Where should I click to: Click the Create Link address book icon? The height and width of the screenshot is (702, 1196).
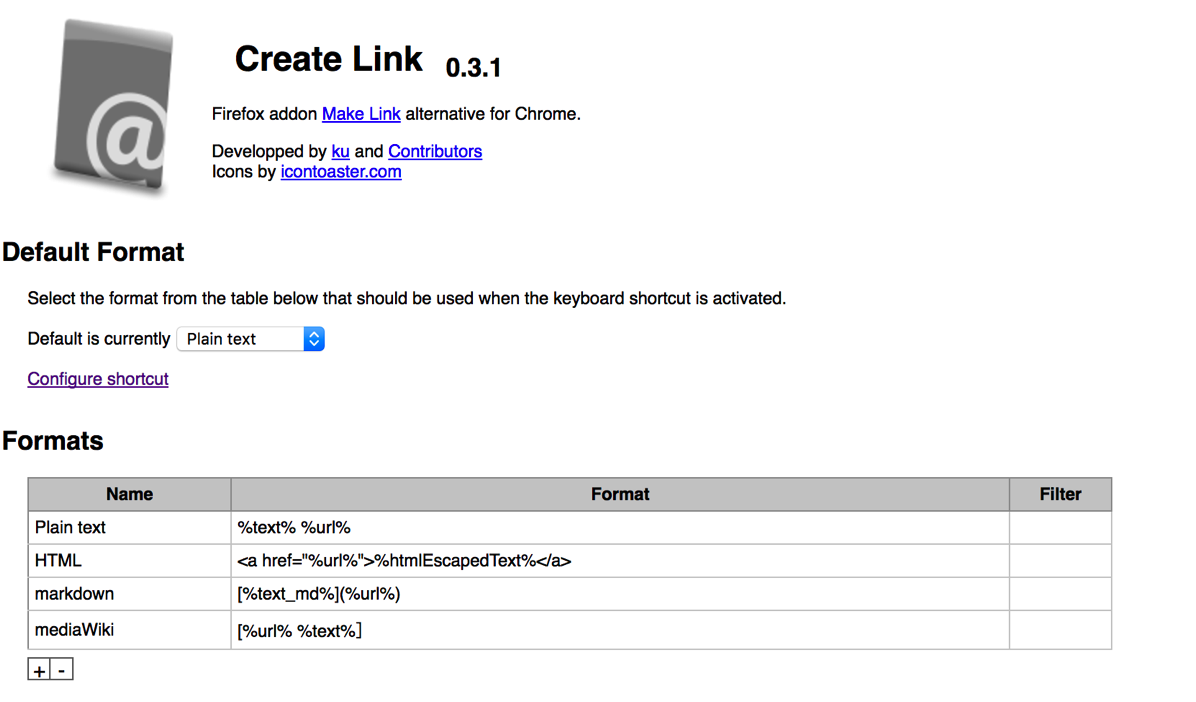(x=112, y=107)
